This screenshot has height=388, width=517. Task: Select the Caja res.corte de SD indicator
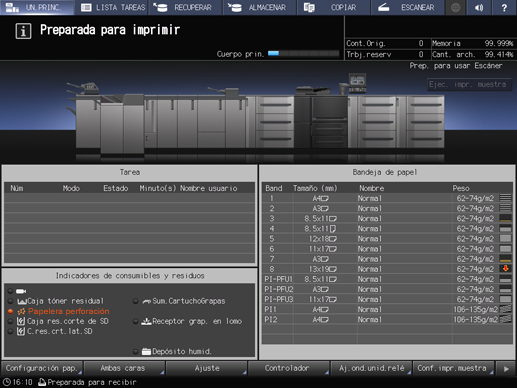pos(11,321)
